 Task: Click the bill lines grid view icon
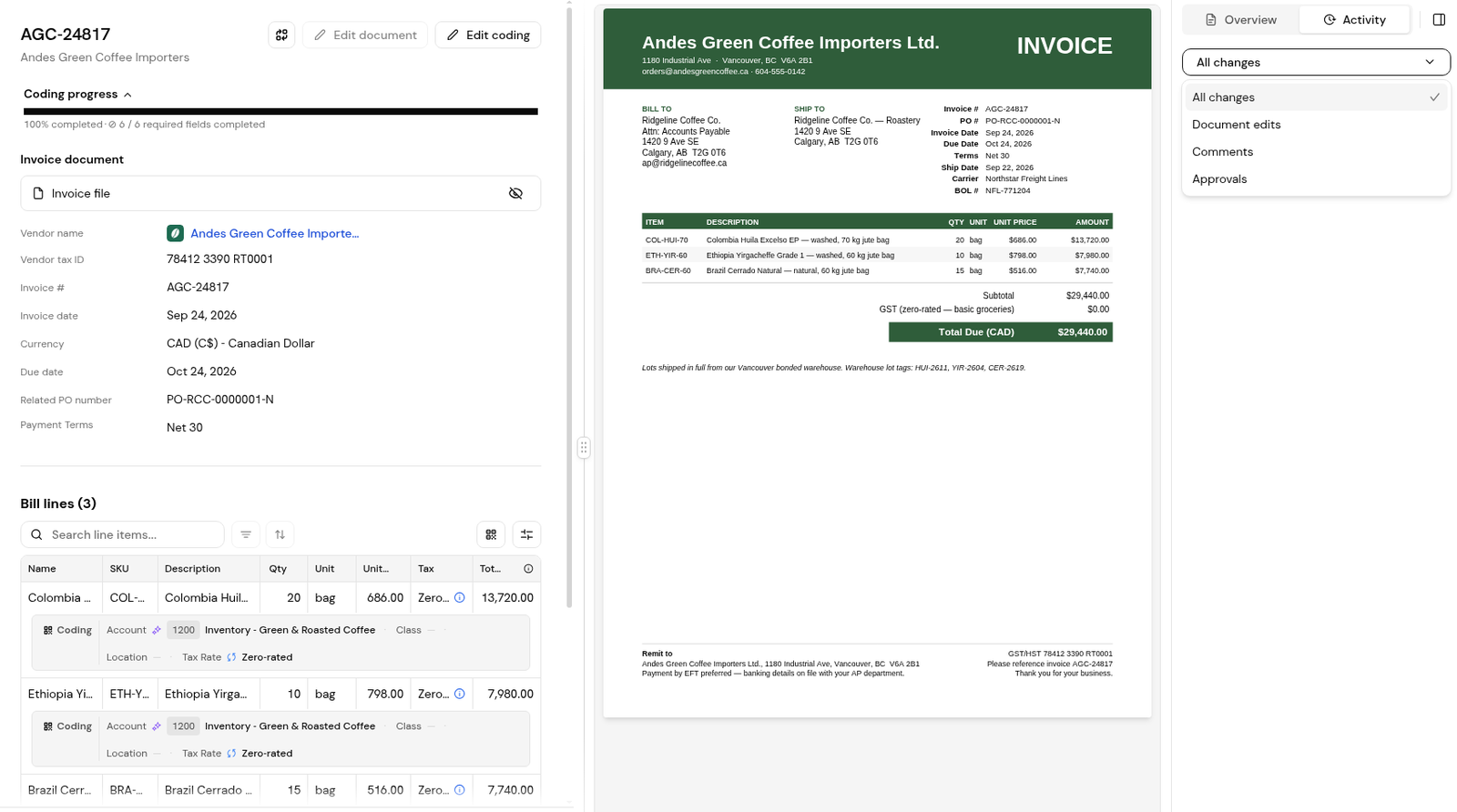[x=491, y=534]
